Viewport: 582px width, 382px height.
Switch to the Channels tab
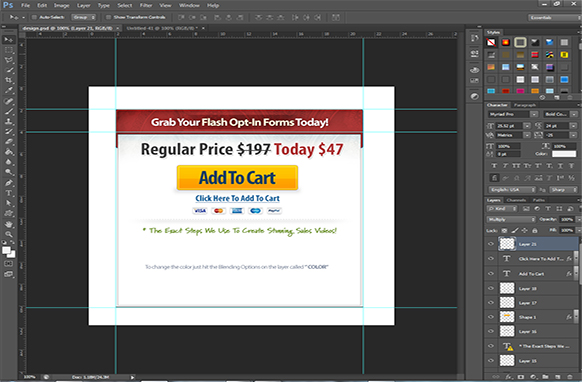tap(516, 200)
